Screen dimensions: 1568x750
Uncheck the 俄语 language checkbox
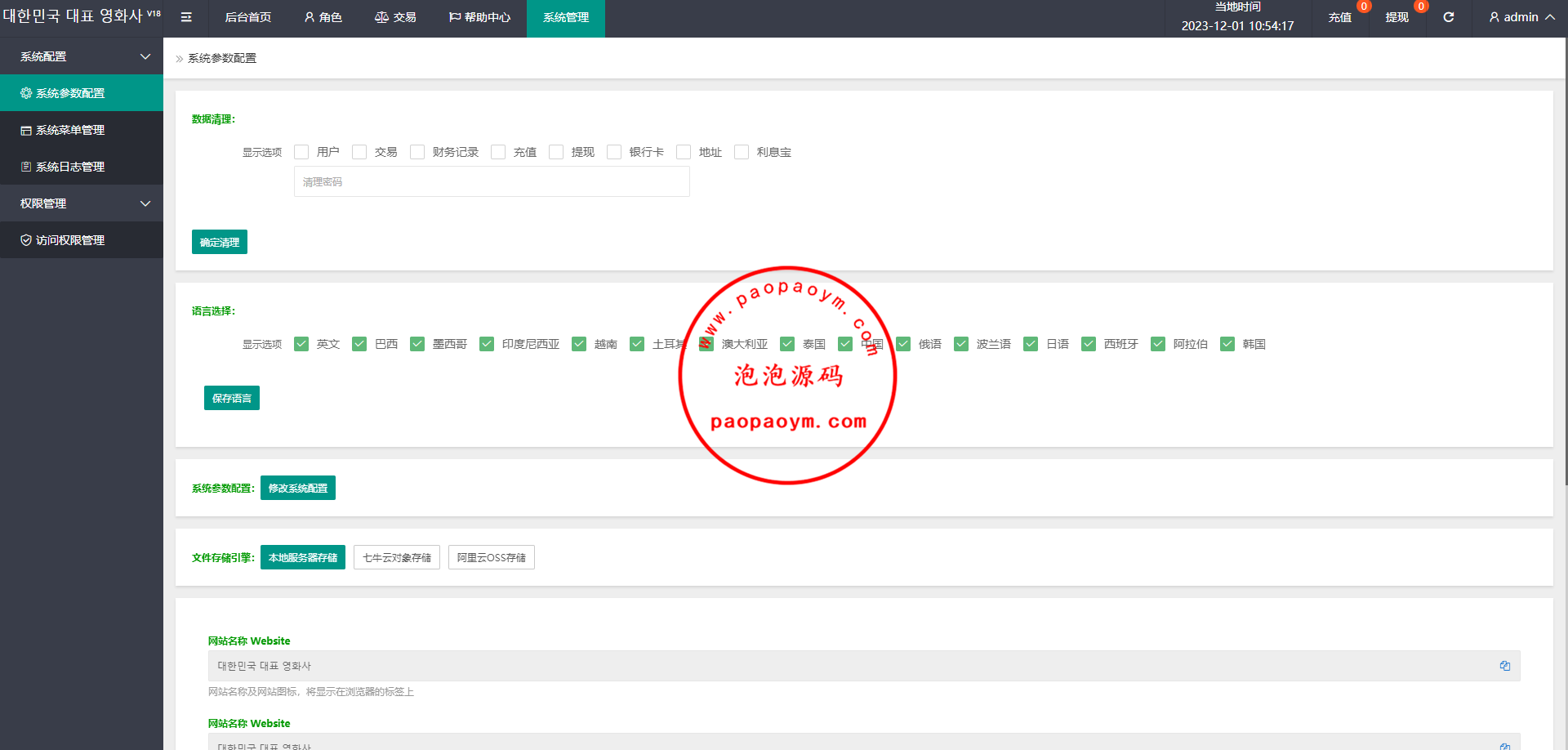coord(903,344)
